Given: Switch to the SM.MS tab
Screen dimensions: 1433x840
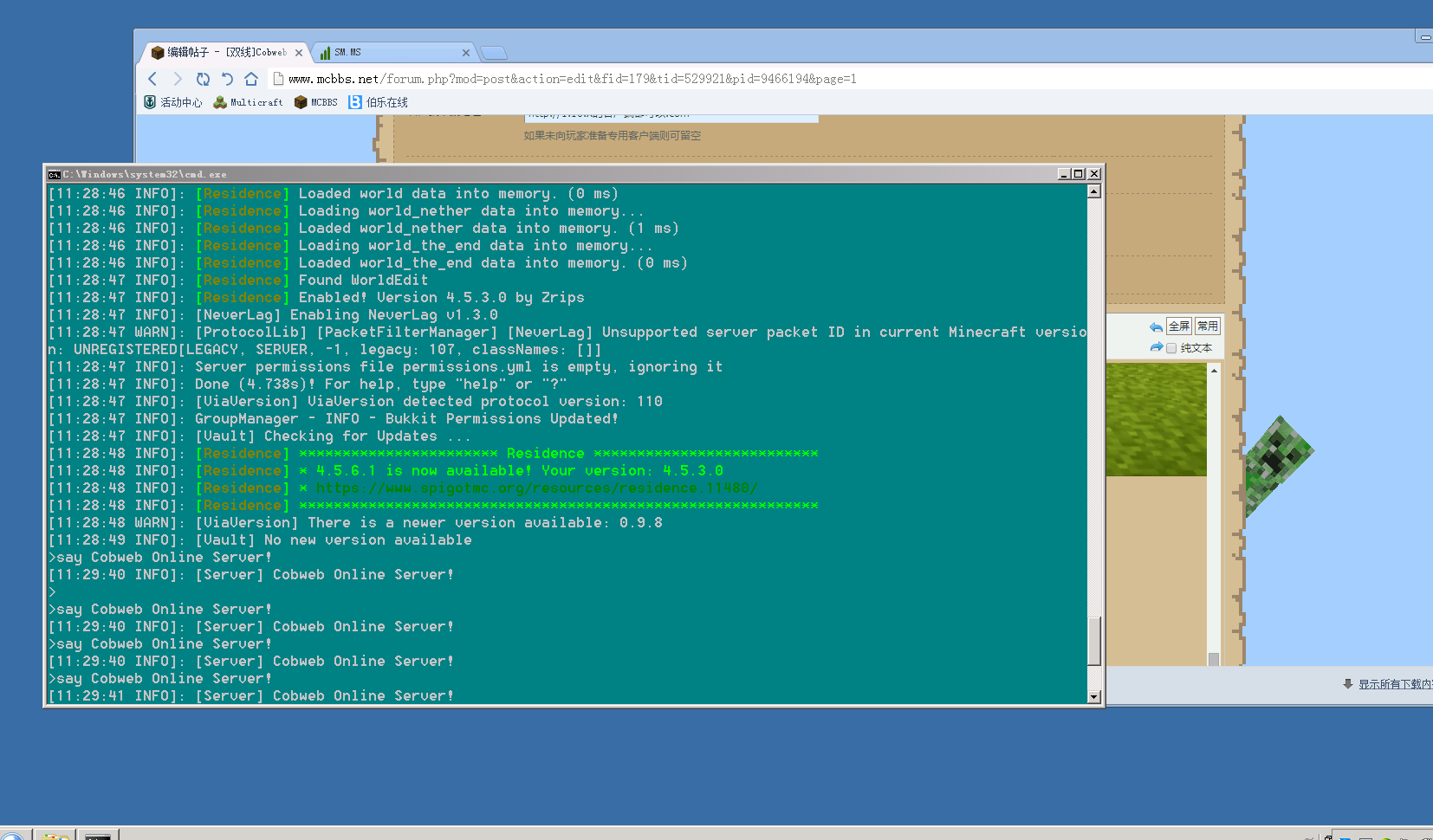Looking at the screenshot, I should point(390,53).
